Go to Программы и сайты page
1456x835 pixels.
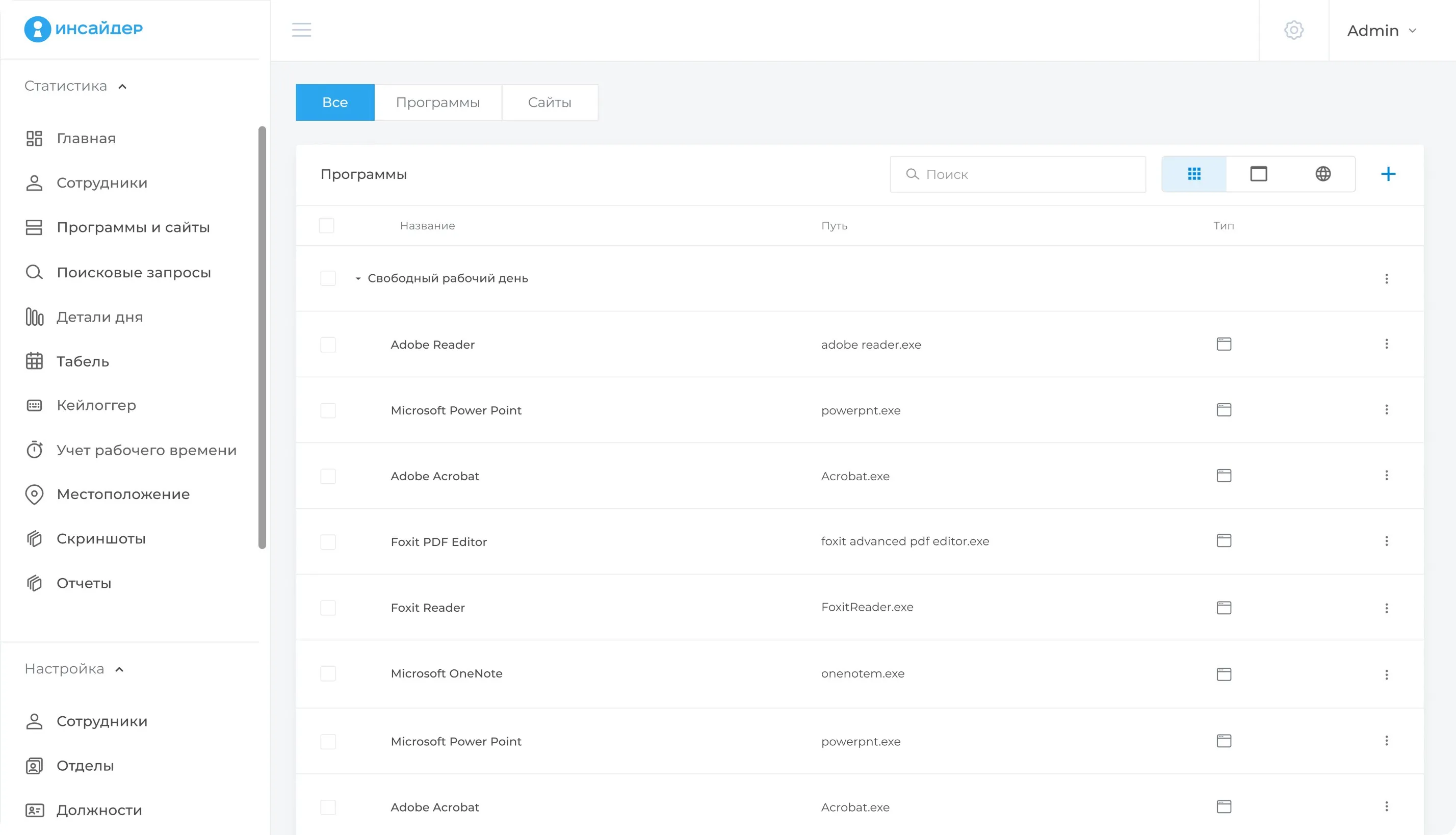(x=133, y=228)
